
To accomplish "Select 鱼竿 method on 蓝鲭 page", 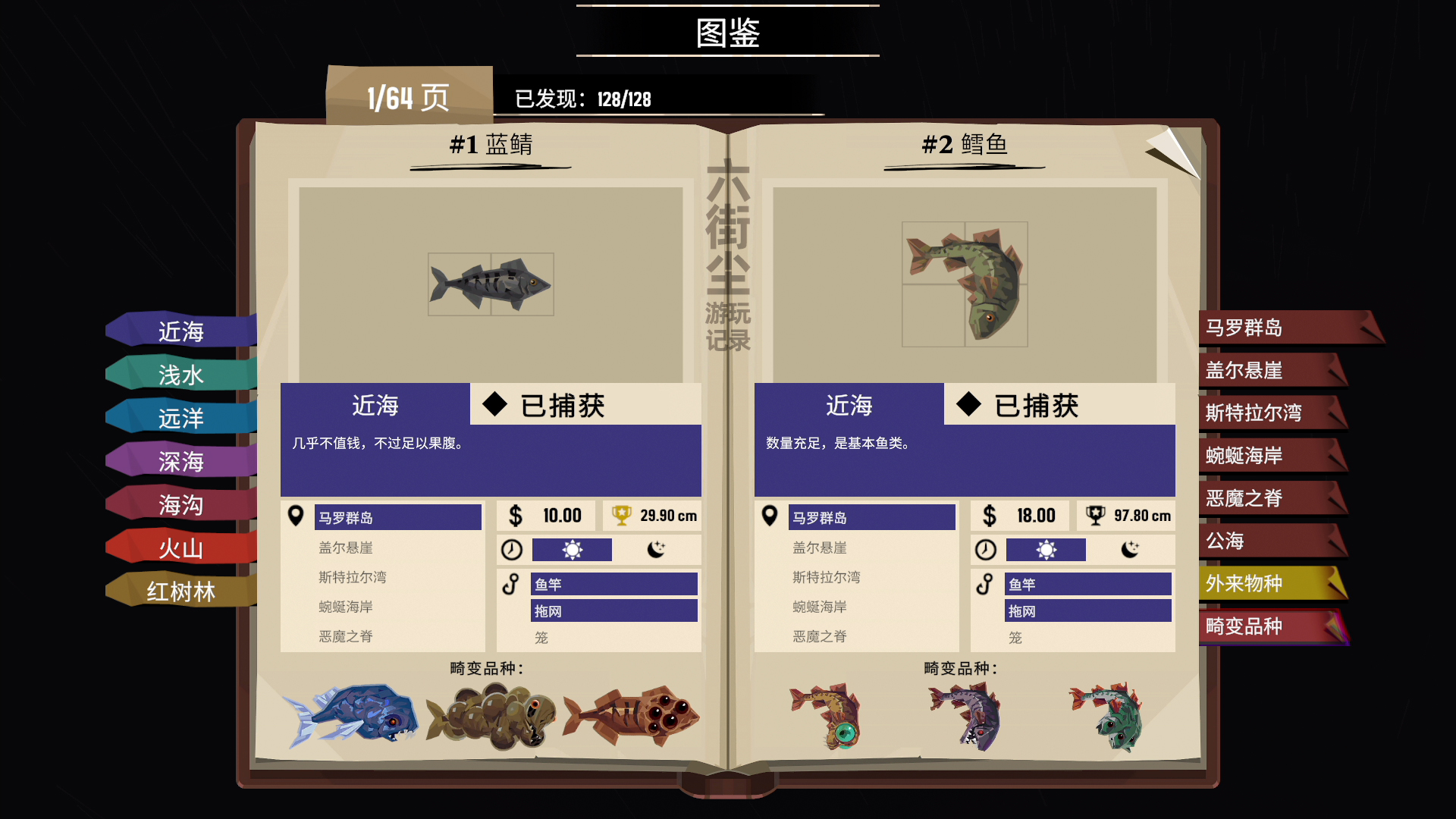I will coord(614,584).
